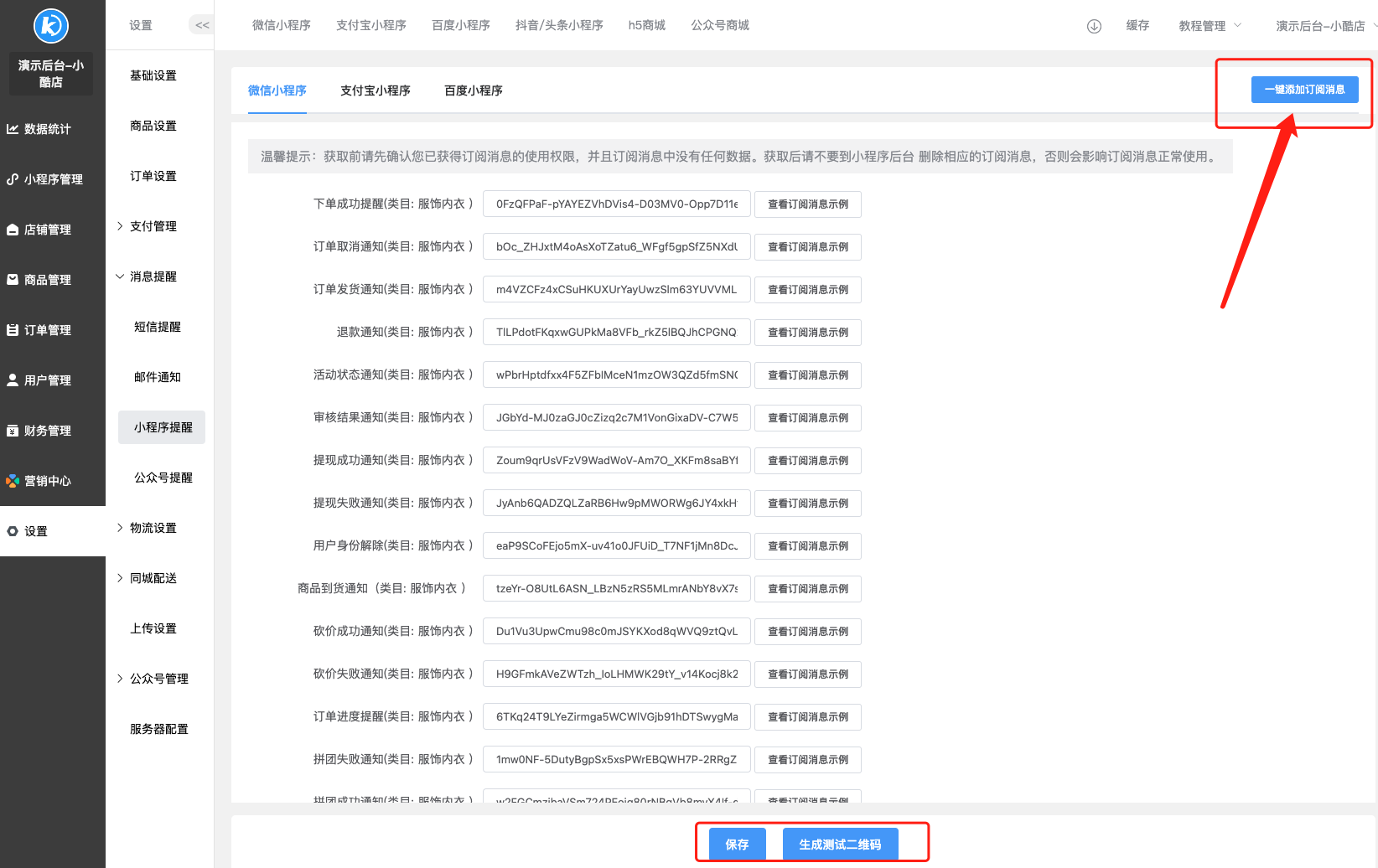The height and width of the screenshot is (868, 1378).
Task: View subscription example for 订单取消通知
Action: pyautogui.click(x=808, y=247)
